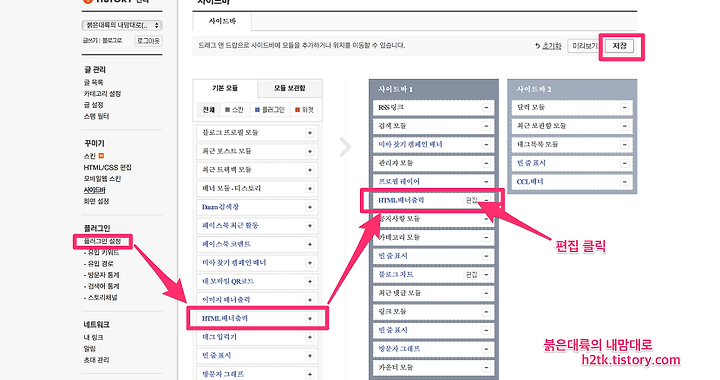The width and height of the screenshot is (720, 380).
Task: Open 화면 설정 menu item
Action: pos(96,201)
